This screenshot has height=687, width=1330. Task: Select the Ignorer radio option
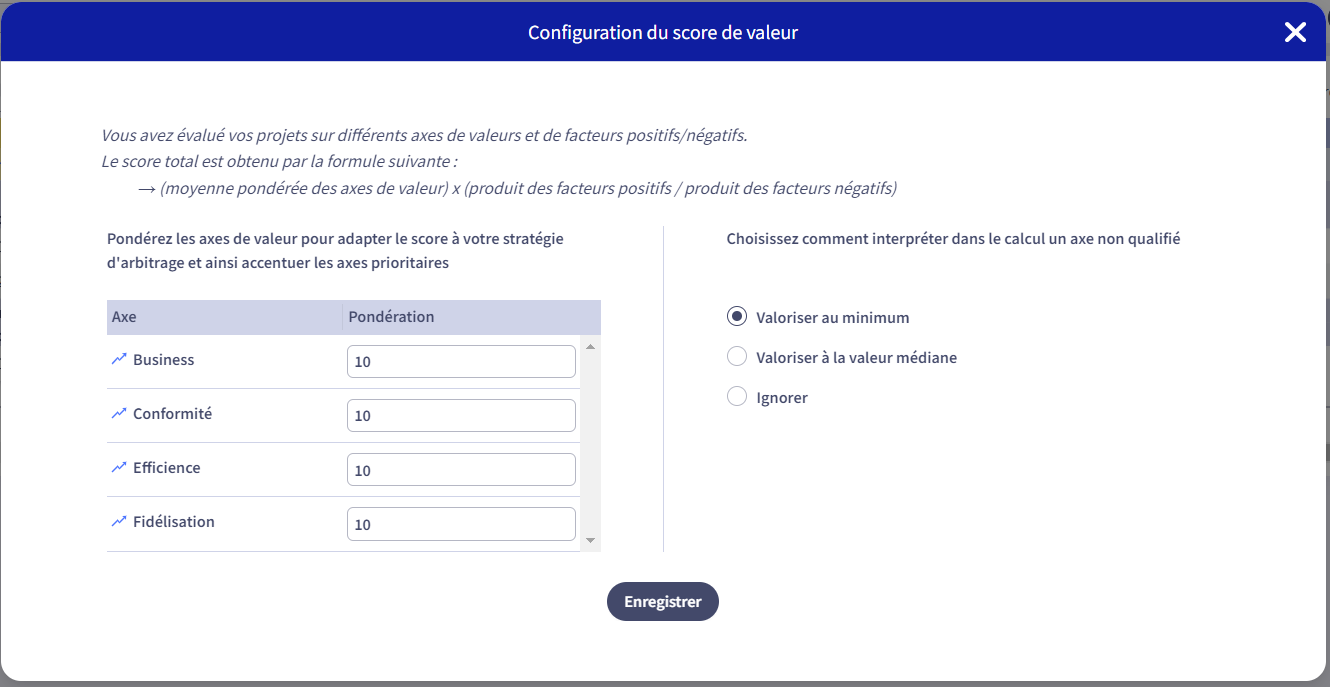pyautogui.click(x=737, y=397)
